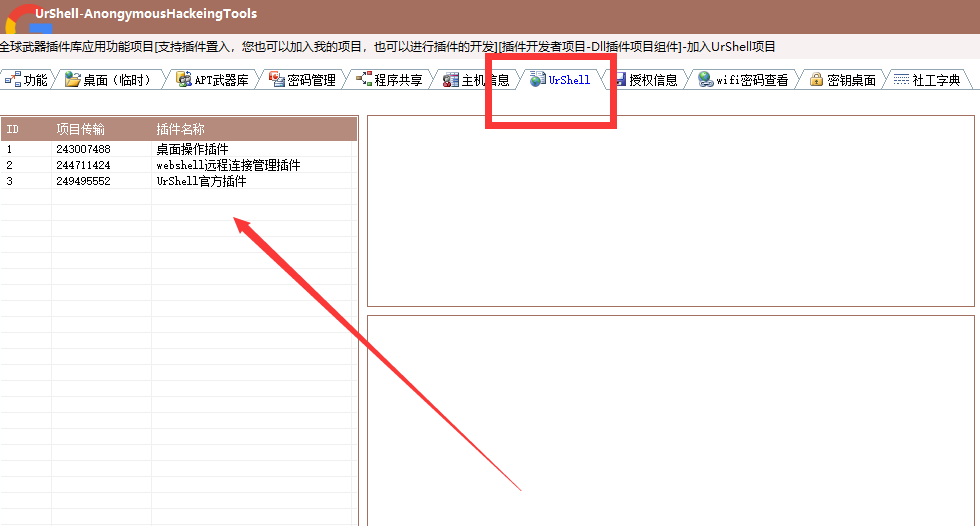Click project number 244711424
This screenshot has height=526, width=980.
pyautogui.click(x=83, y=165)
